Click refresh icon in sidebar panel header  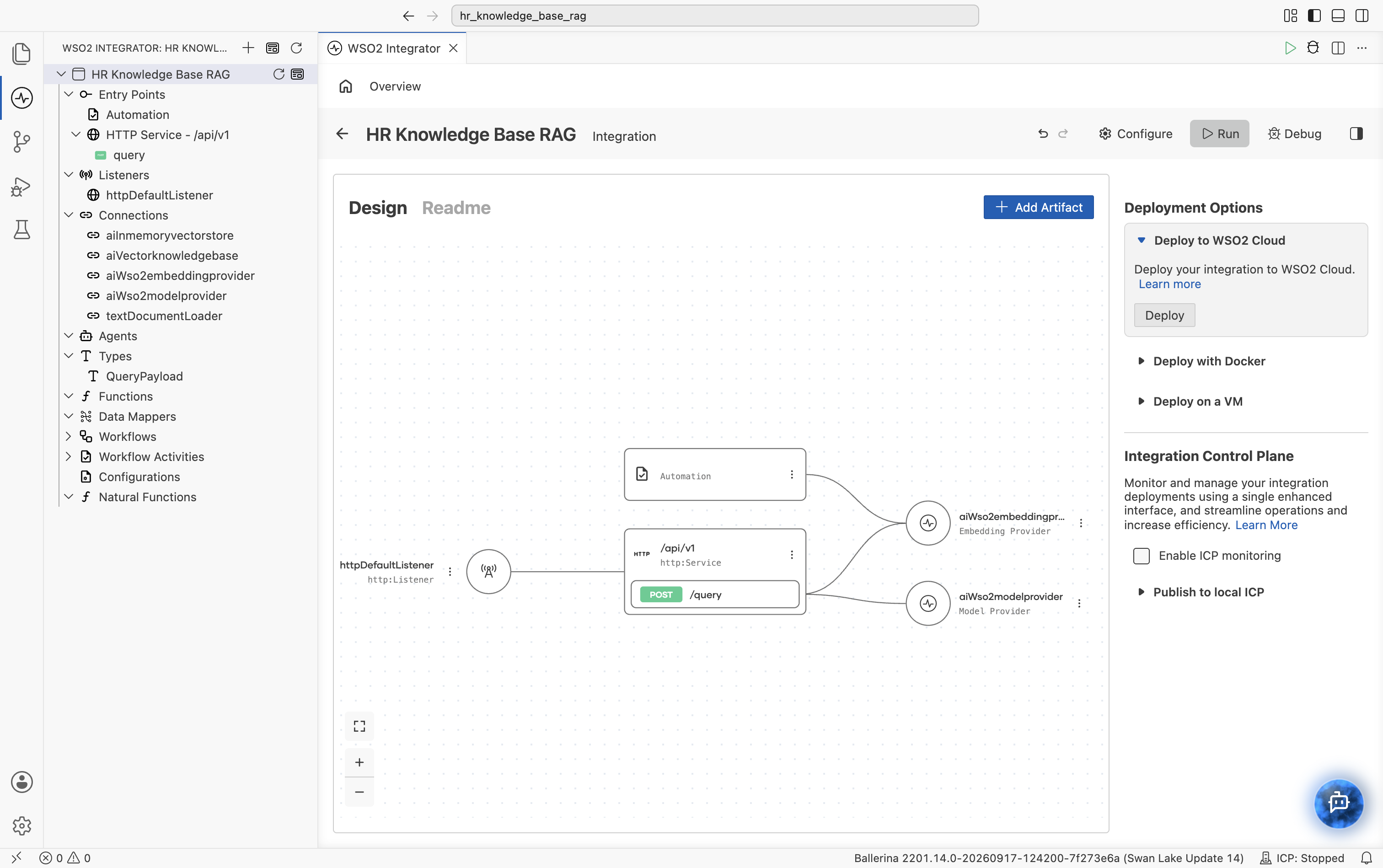click(x=296, y=48)
